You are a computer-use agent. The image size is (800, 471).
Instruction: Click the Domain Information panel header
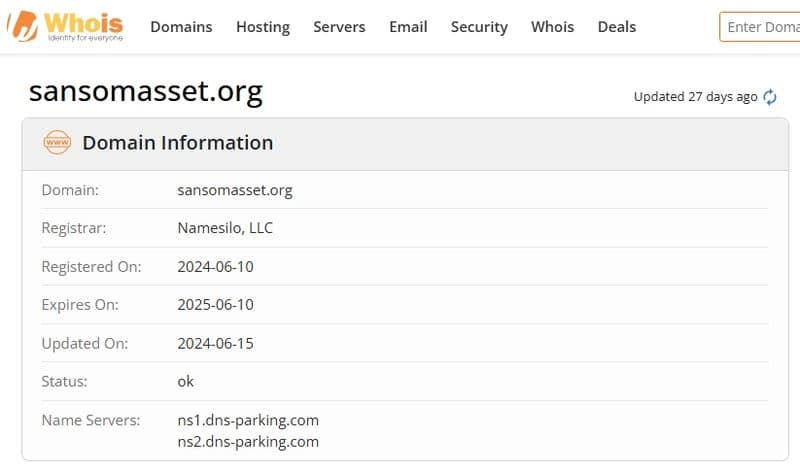pyautogui.click(x=178, y=143)
